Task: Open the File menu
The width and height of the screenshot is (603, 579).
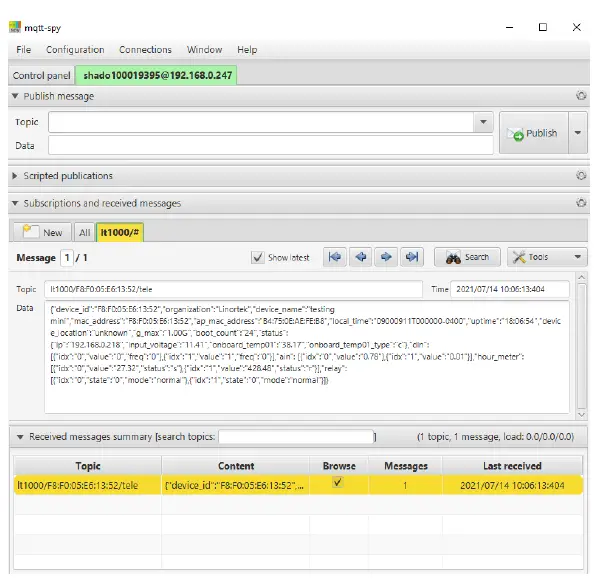Action: pyautogui.click(x=23, y=50)
